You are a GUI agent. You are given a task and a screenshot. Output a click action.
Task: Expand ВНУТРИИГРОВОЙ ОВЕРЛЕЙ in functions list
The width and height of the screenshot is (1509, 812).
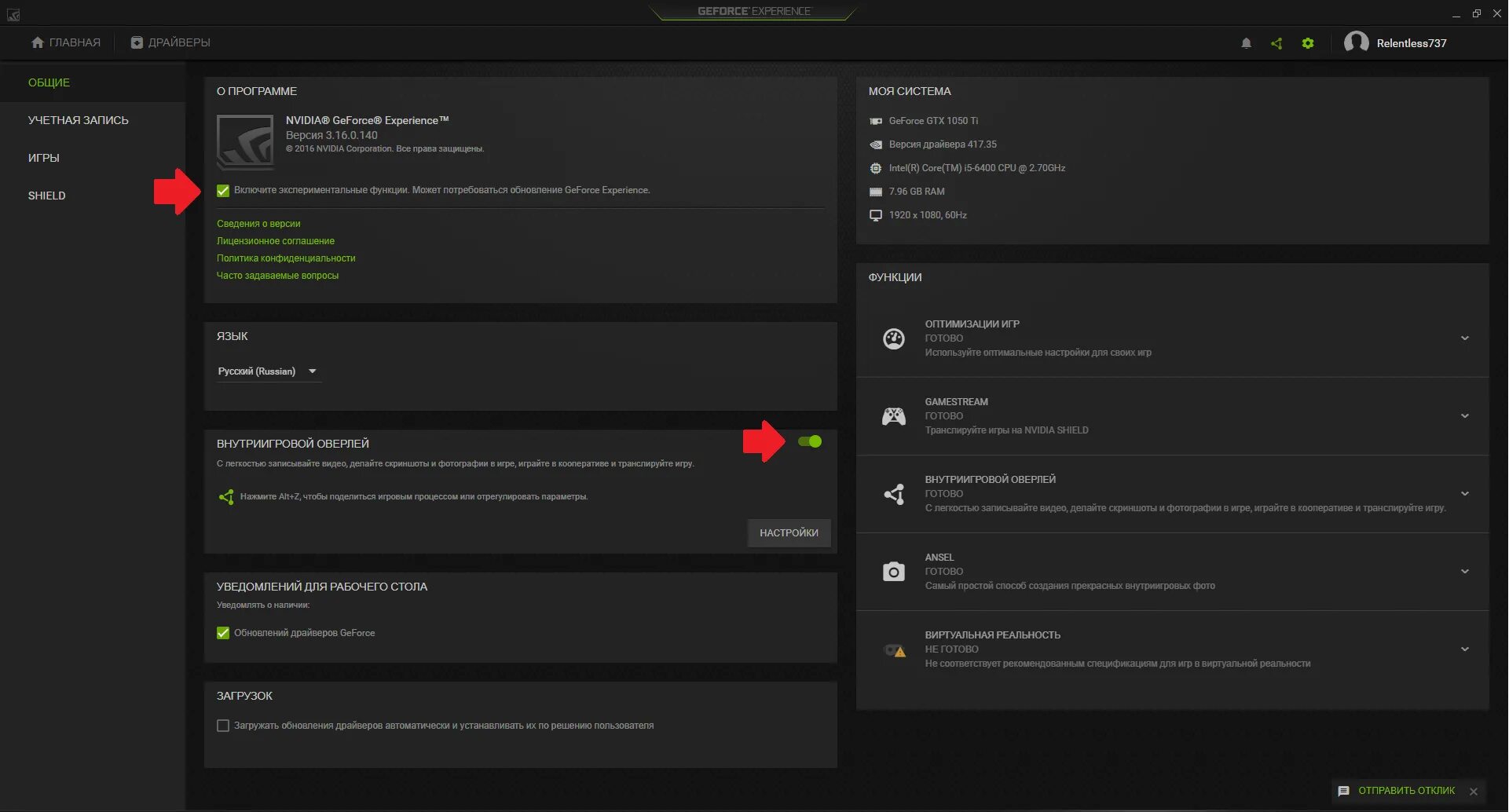click(x=1465, y=494)
